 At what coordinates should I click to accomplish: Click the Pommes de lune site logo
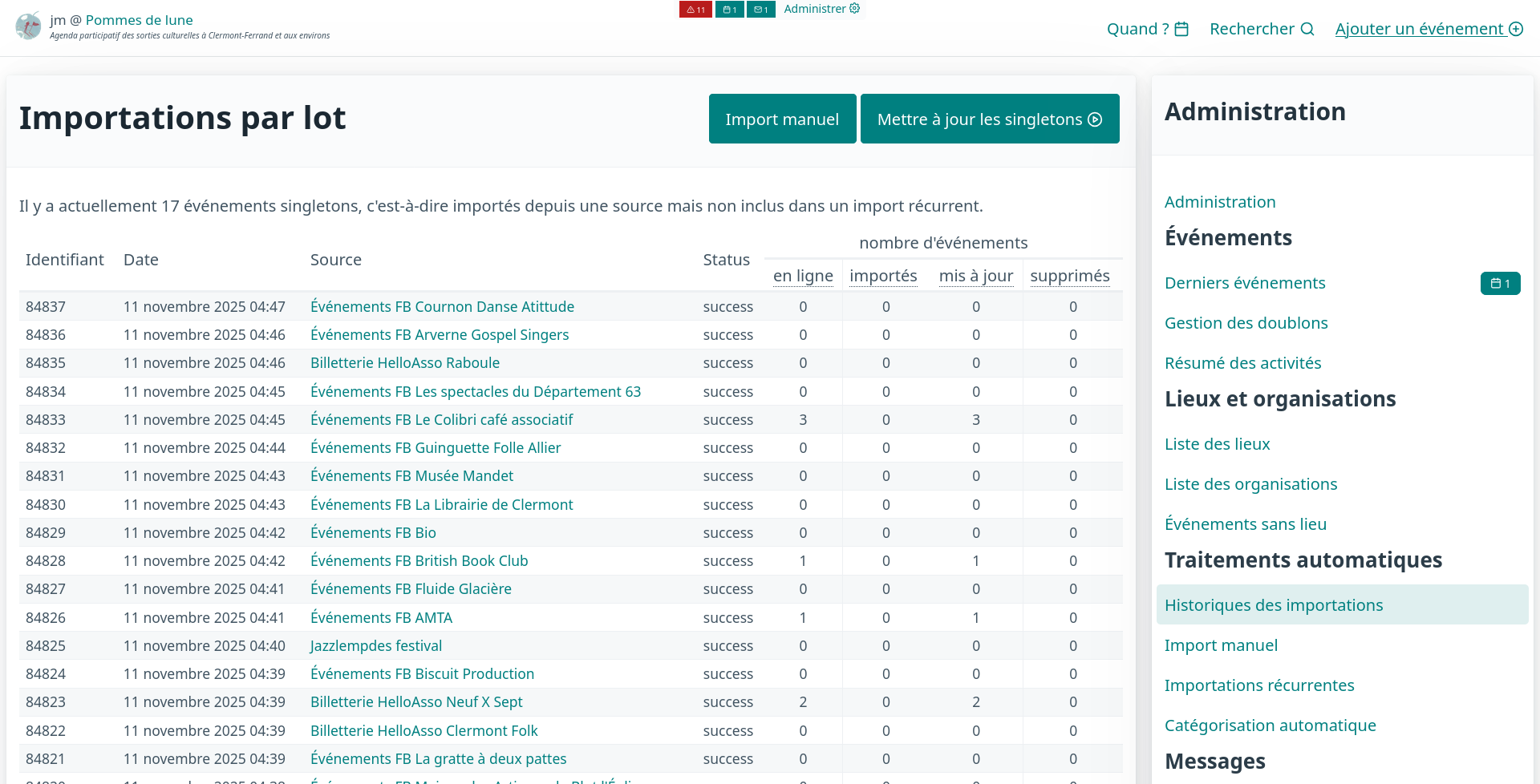[x=29, y=26]
